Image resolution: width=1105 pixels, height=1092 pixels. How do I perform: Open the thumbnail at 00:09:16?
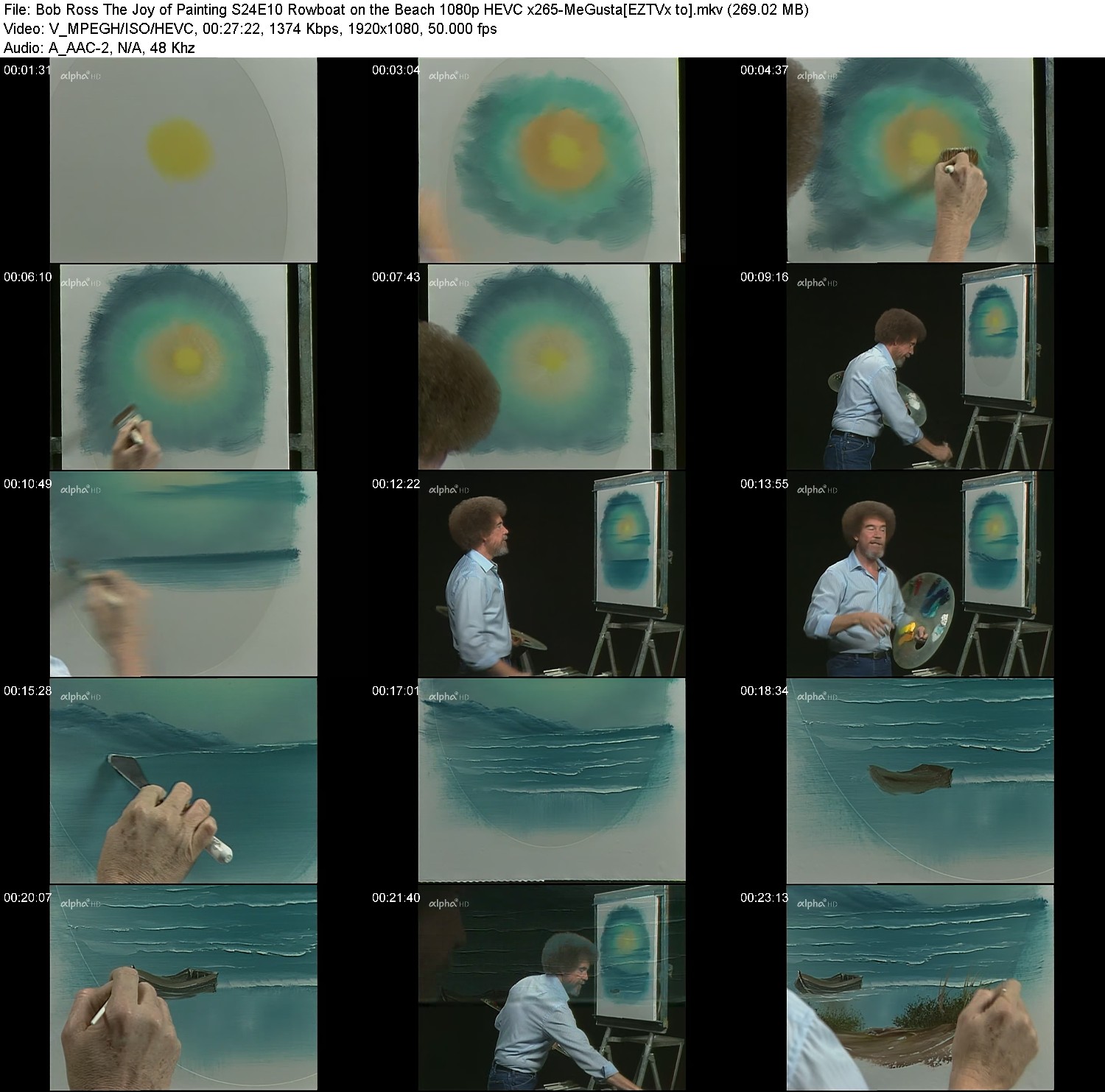(921, 367)
